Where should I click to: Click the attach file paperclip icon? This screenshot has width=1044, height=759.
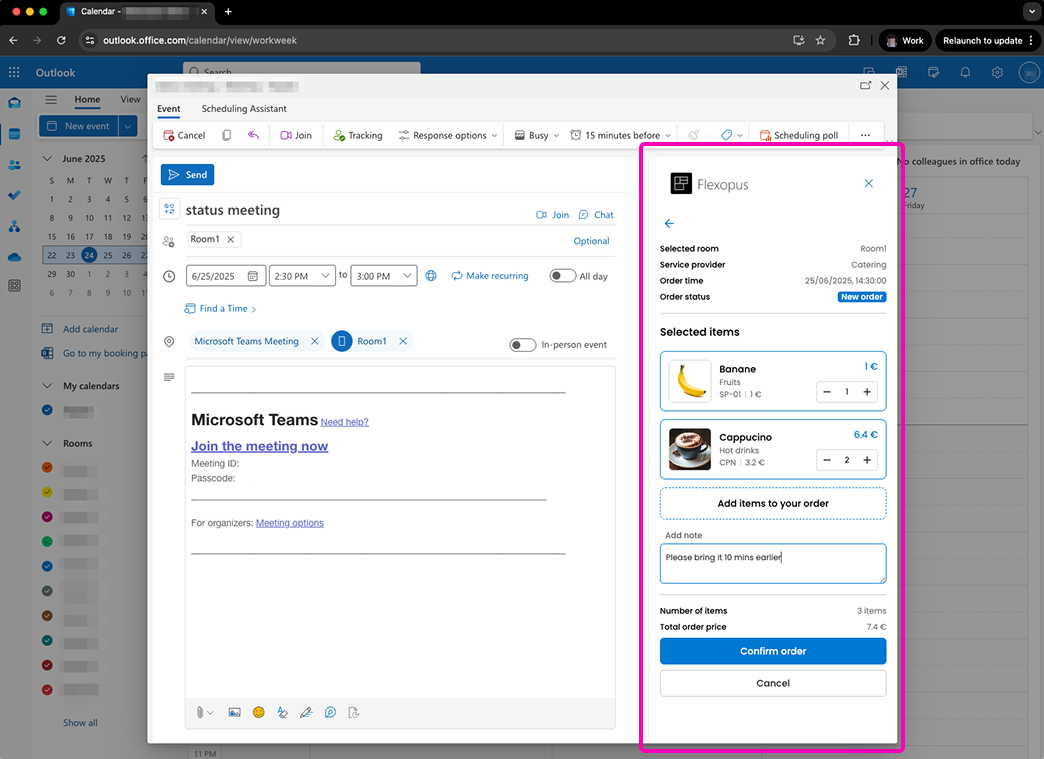200,712
